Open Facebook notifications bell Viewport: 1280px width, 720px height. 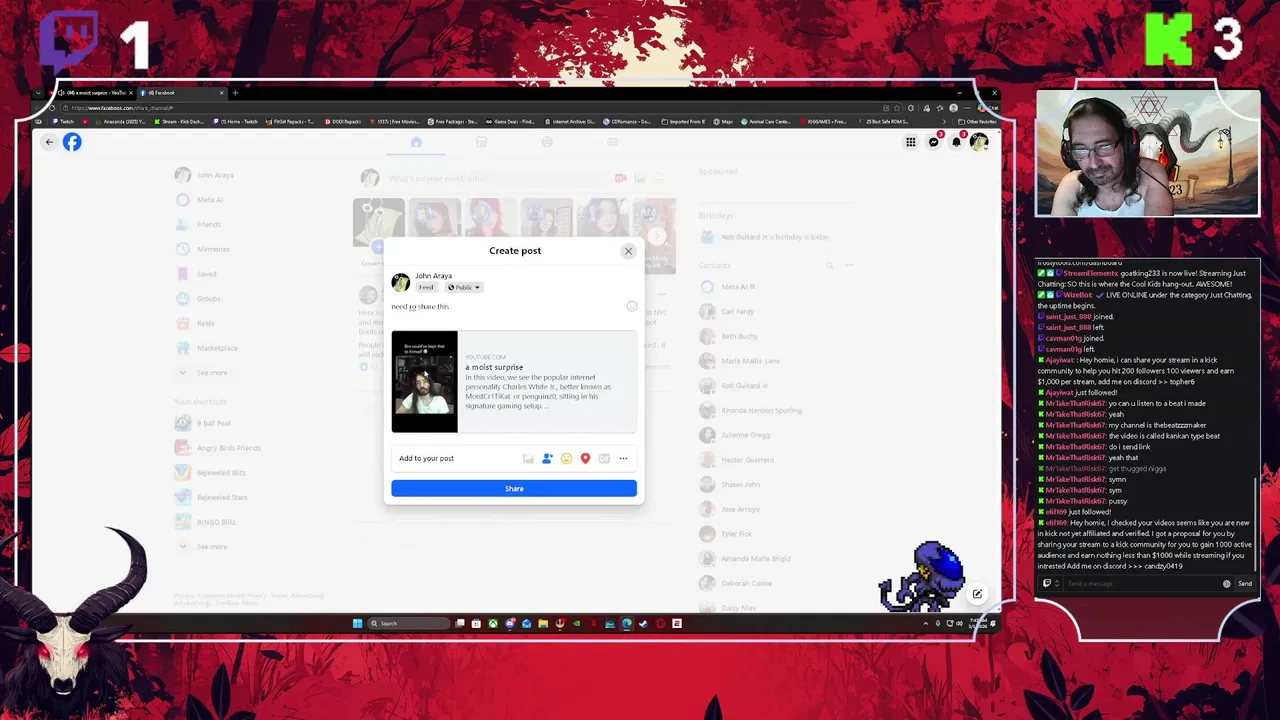956,142
